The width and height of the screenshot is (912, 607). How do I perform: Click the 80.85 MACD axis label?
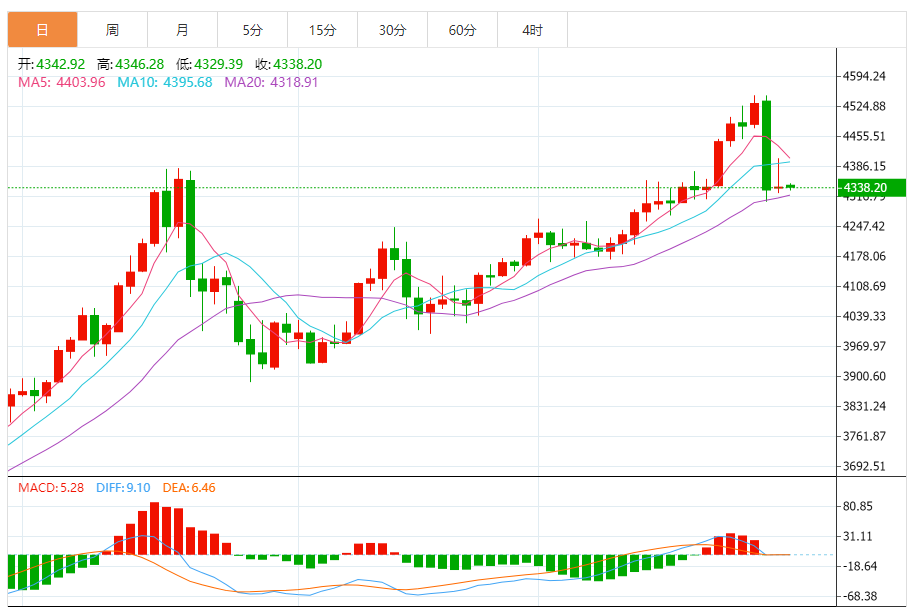858,507
